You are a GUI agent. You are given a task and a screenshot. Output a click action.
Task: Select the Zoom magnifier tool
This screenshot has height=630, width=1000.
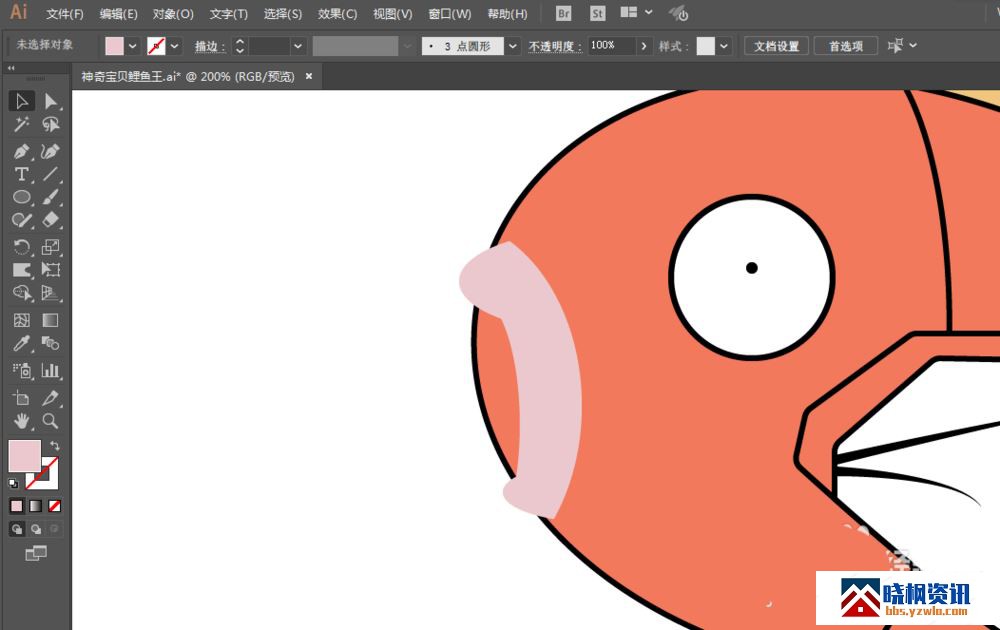tap(50, 421)
